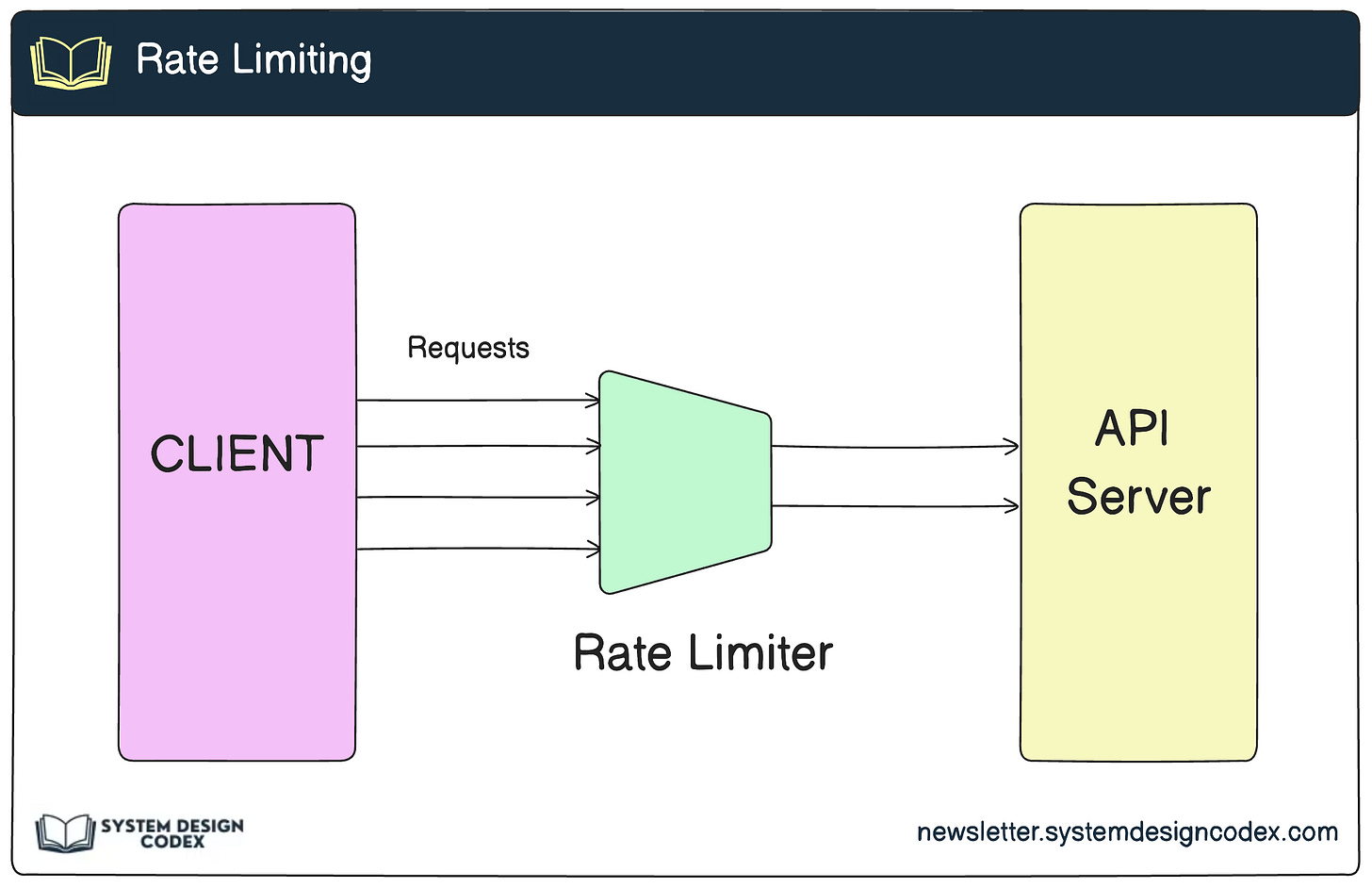
Task: Click the "Rate Limiting" title text
Action: coord(253,60)
